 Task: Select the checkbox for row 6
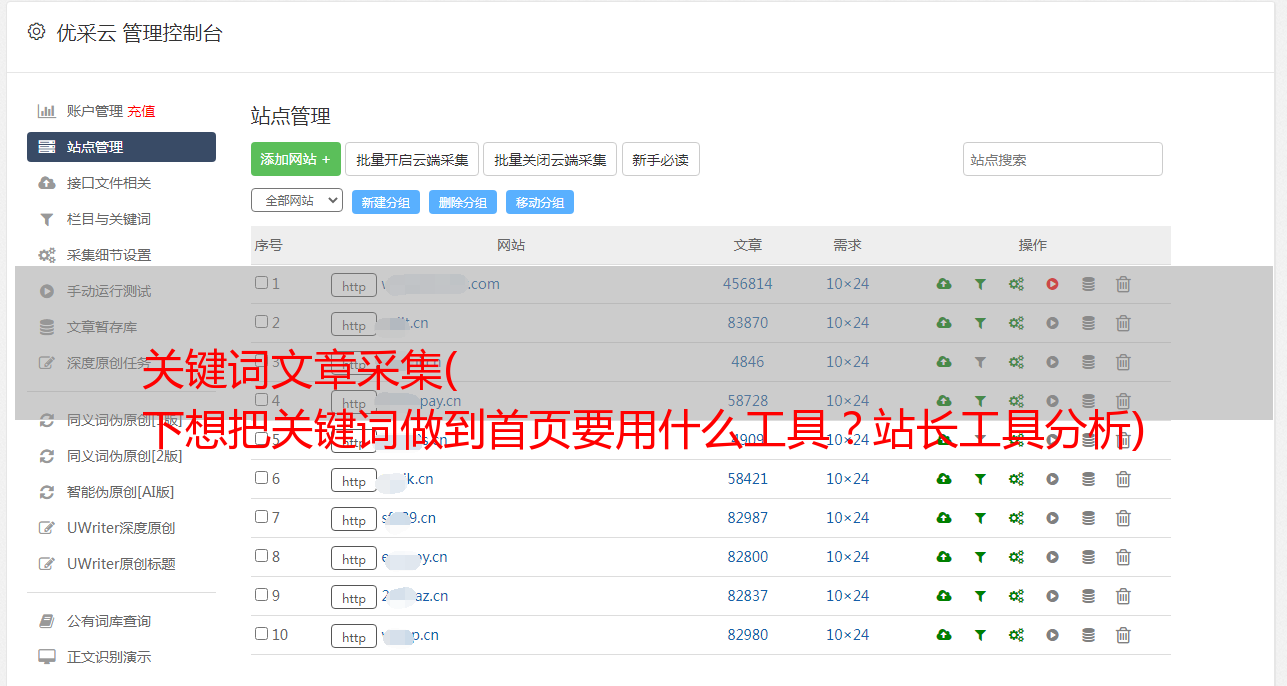261,478
